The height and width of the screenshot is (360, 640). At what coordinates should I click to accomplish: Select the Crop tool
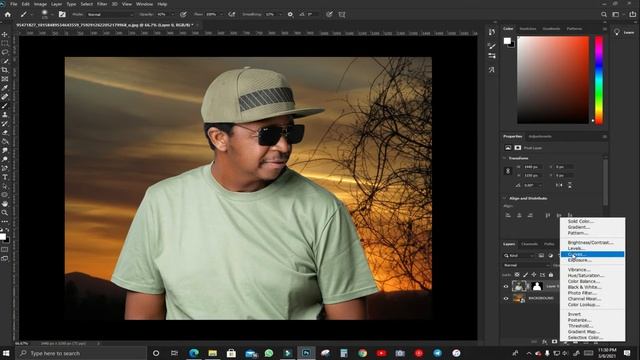(5, 70)
